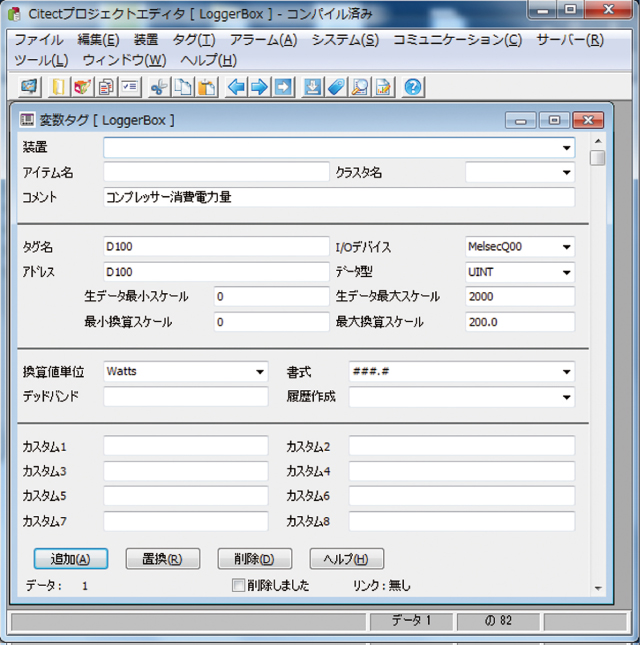Click the yellow project folder toolbar icon

(x=59, y=87)
